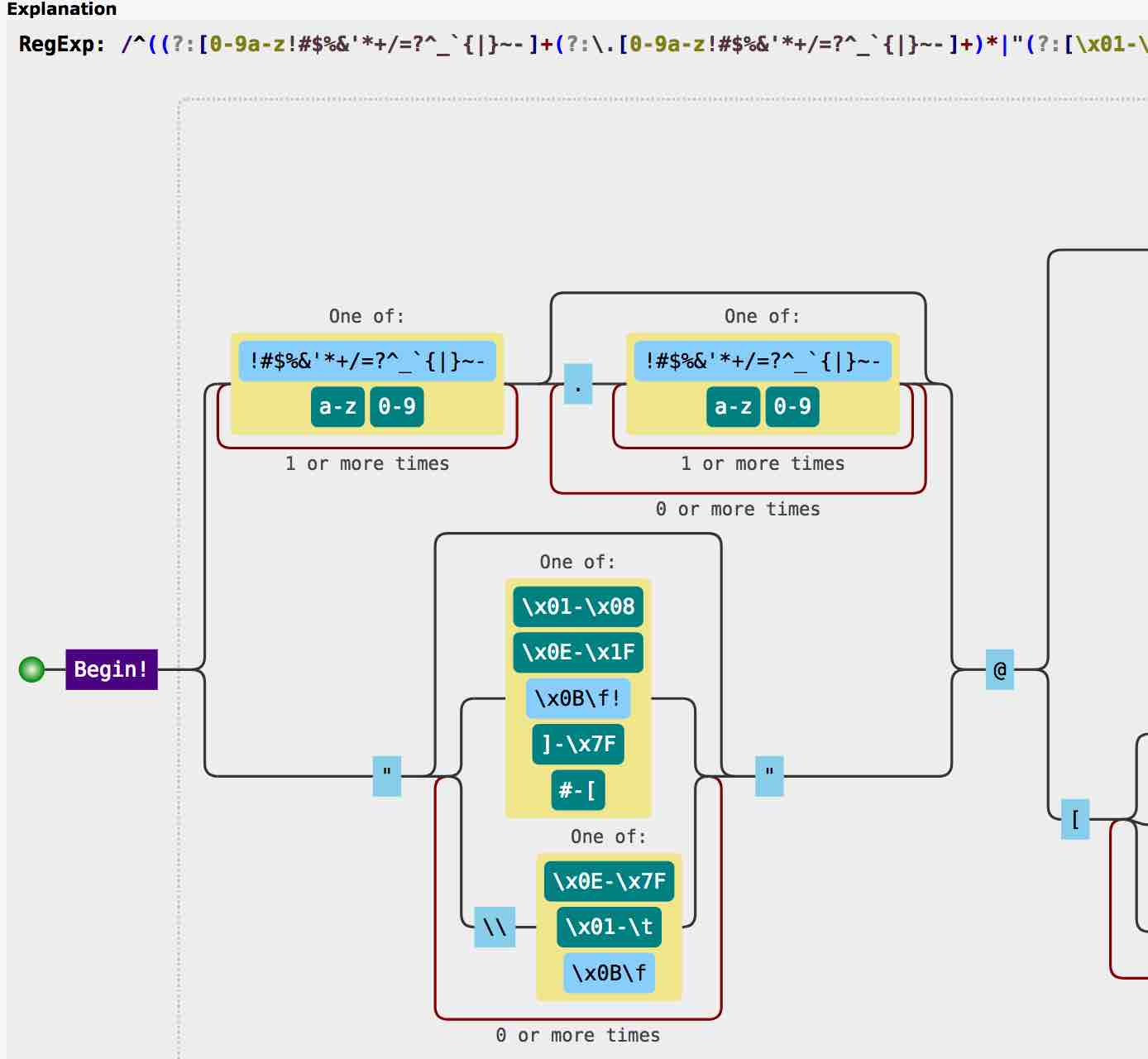This screenshot has height=1059, width=1148.
Task: Collapse the escaped-characters 'One of:' group
Action: pos(608,836)
